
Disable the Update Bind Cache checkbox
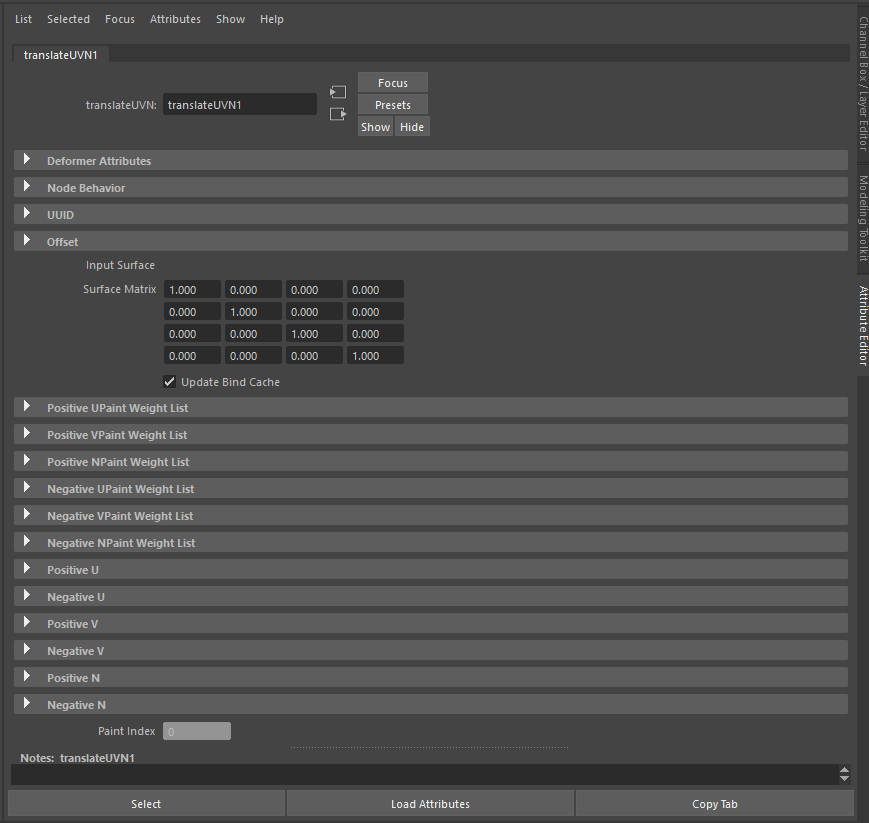(169, 381)
